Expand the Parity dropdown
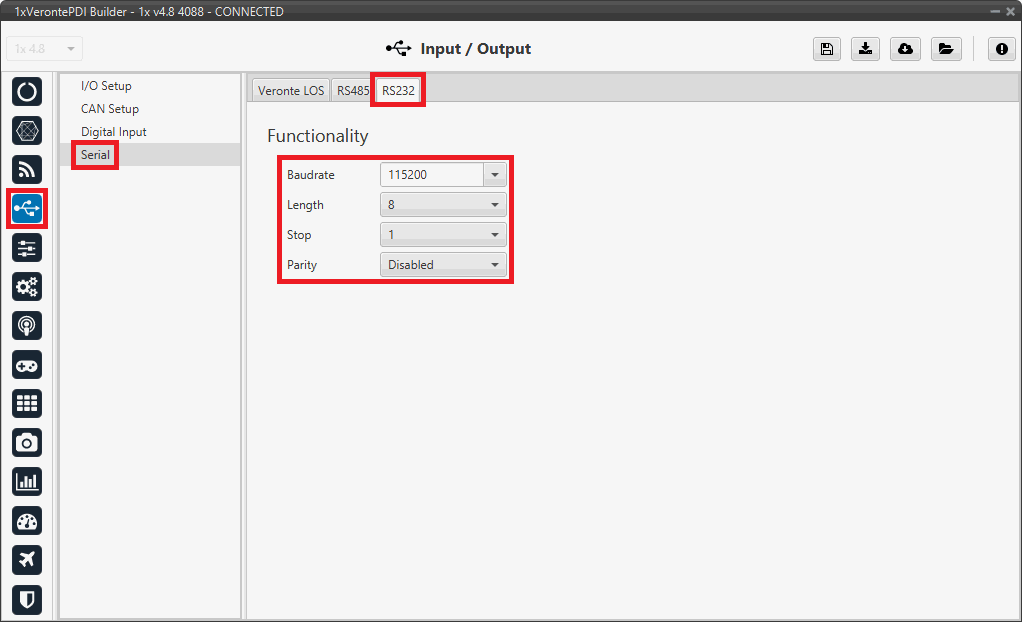1022x622 pixels. 443,265
